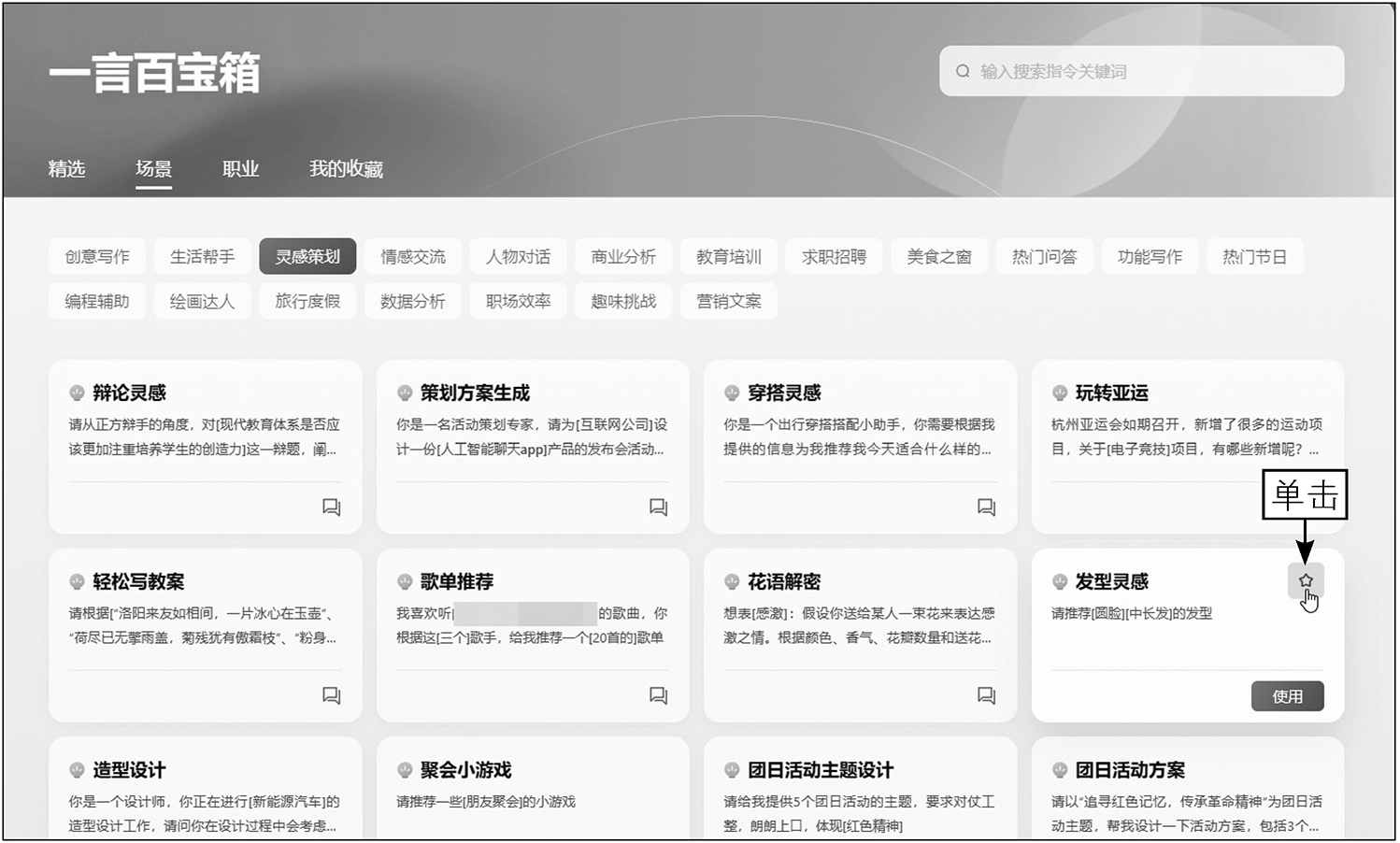This screenshot has width=1400, height=843.
Task: Select the 功能写作 category tag
Action: [1150, 256]
